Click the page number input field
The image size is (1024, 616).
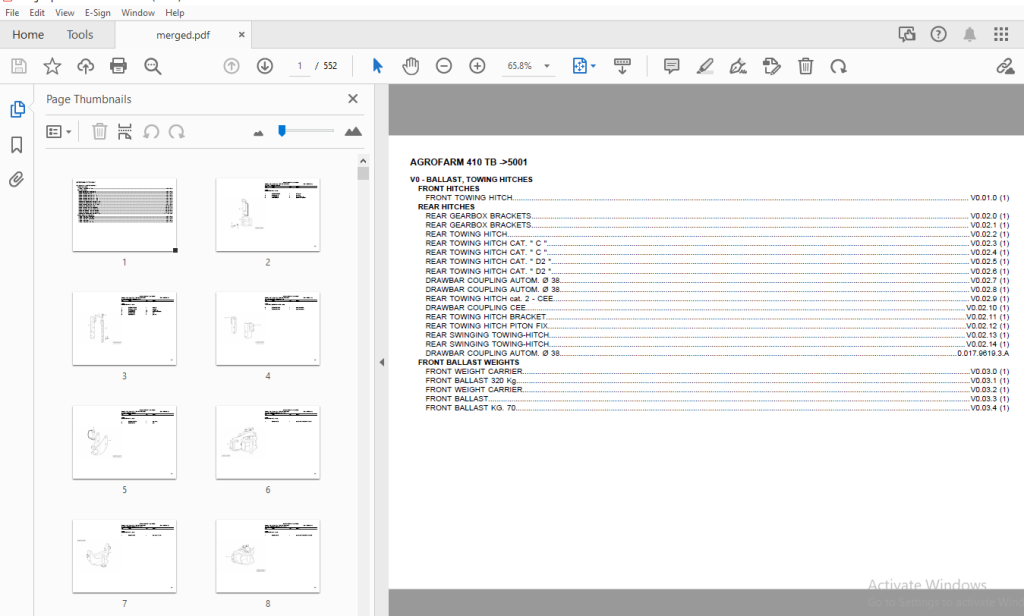(x=300, y=66)
